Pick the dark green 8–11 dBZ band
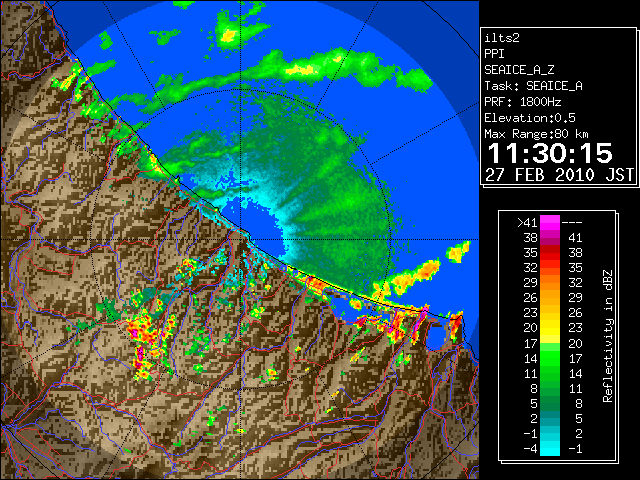Image resolution: width=640 pixels, height=480 pixels. [550, 388]
